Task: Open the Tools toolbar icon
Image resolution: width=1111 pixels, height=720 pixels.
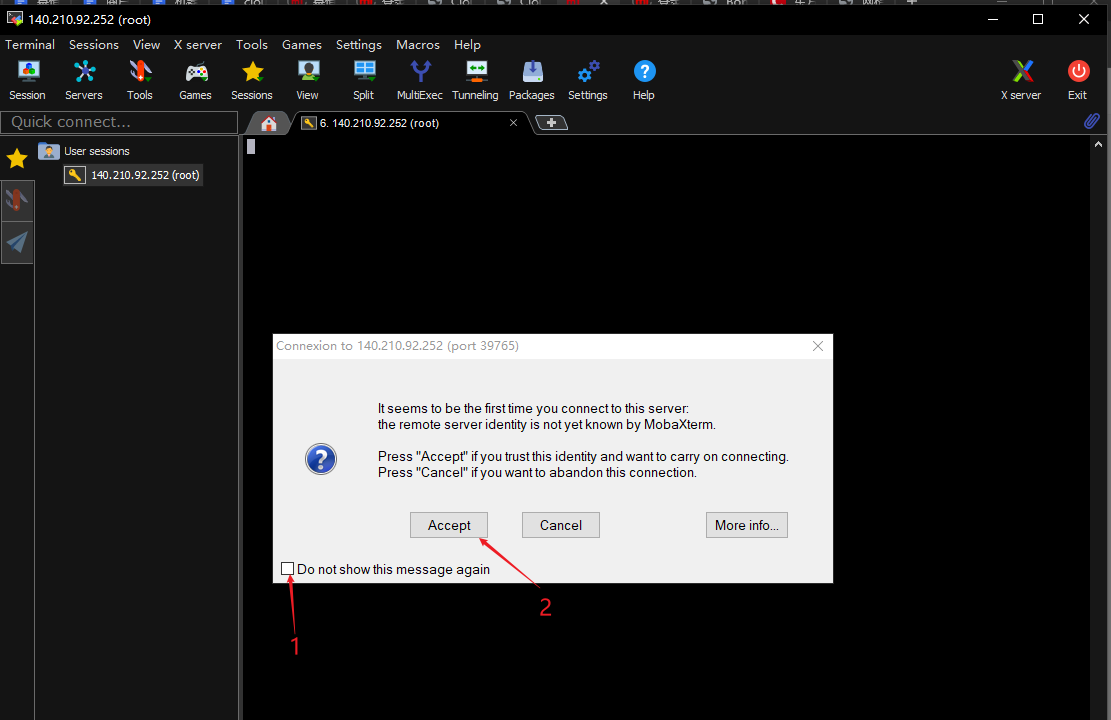Action: (139, 79)
